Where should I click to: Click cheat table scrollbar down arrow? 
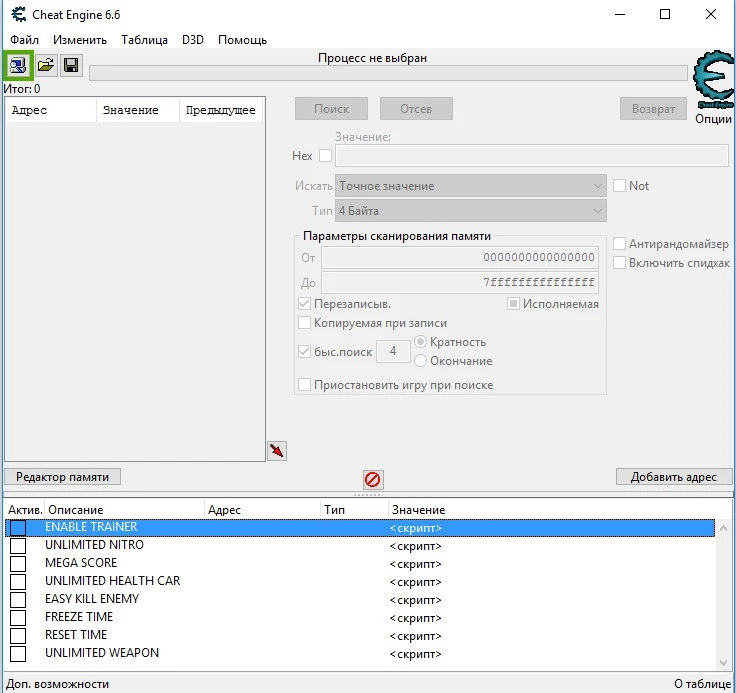(x=723, y=662)
